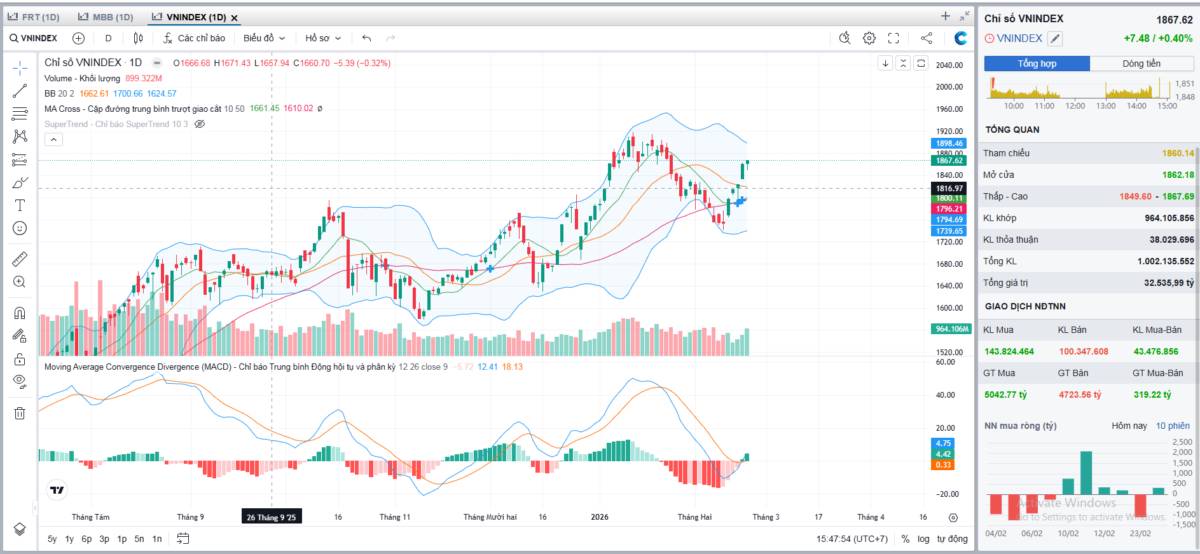Click the VNINDEX symbol search box
Viewport: 1200px width, 554px height.
tap(32, 38)
